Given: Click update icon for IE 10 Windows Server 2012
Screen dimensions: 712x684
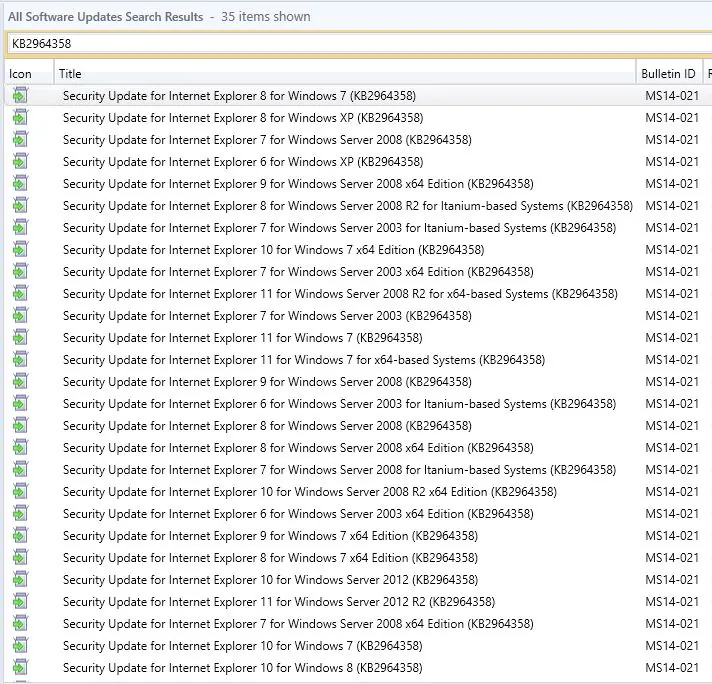Looking at the screenshot, I should point(20,580).
